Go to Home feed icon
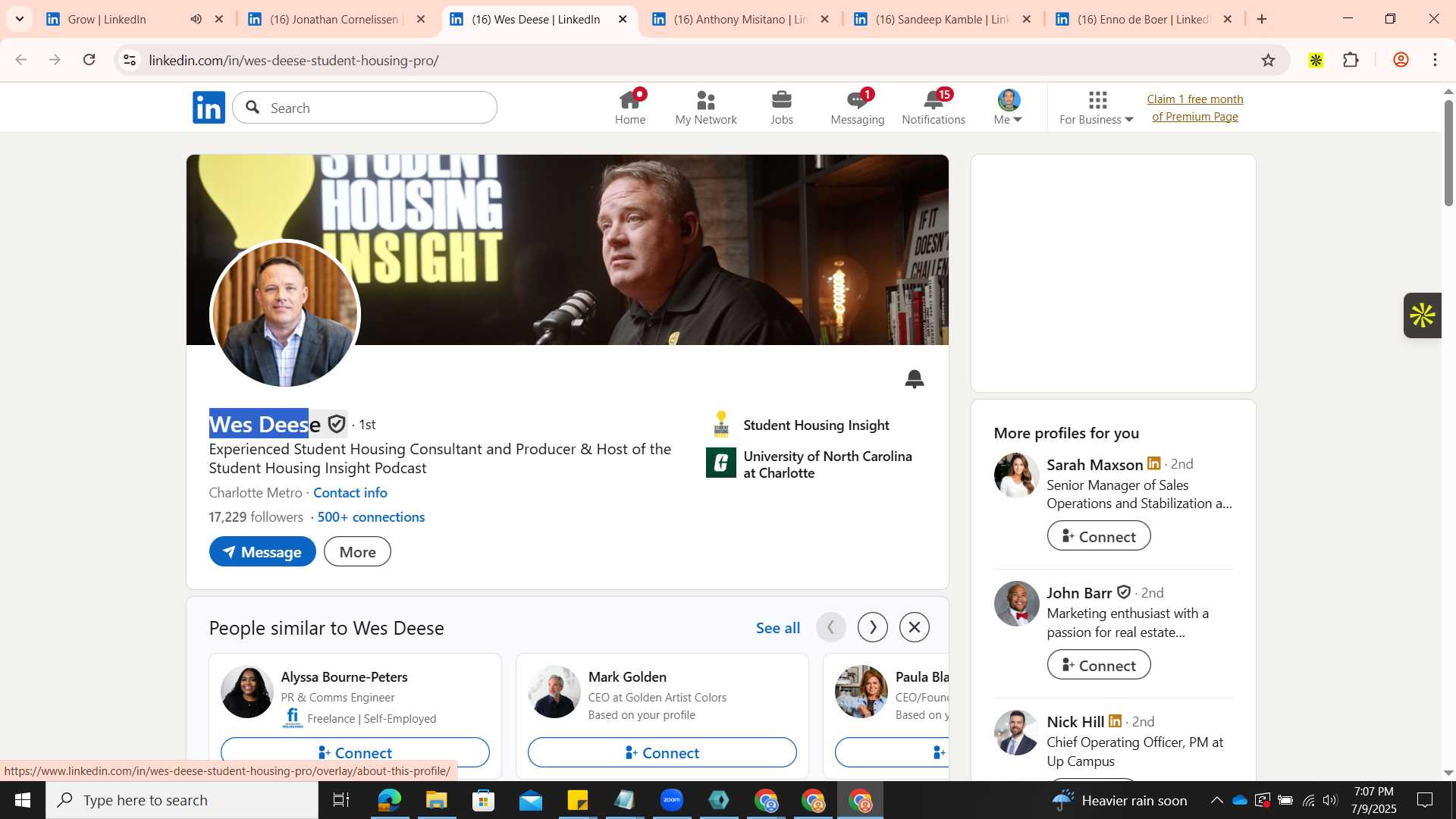 click(630, 107)
